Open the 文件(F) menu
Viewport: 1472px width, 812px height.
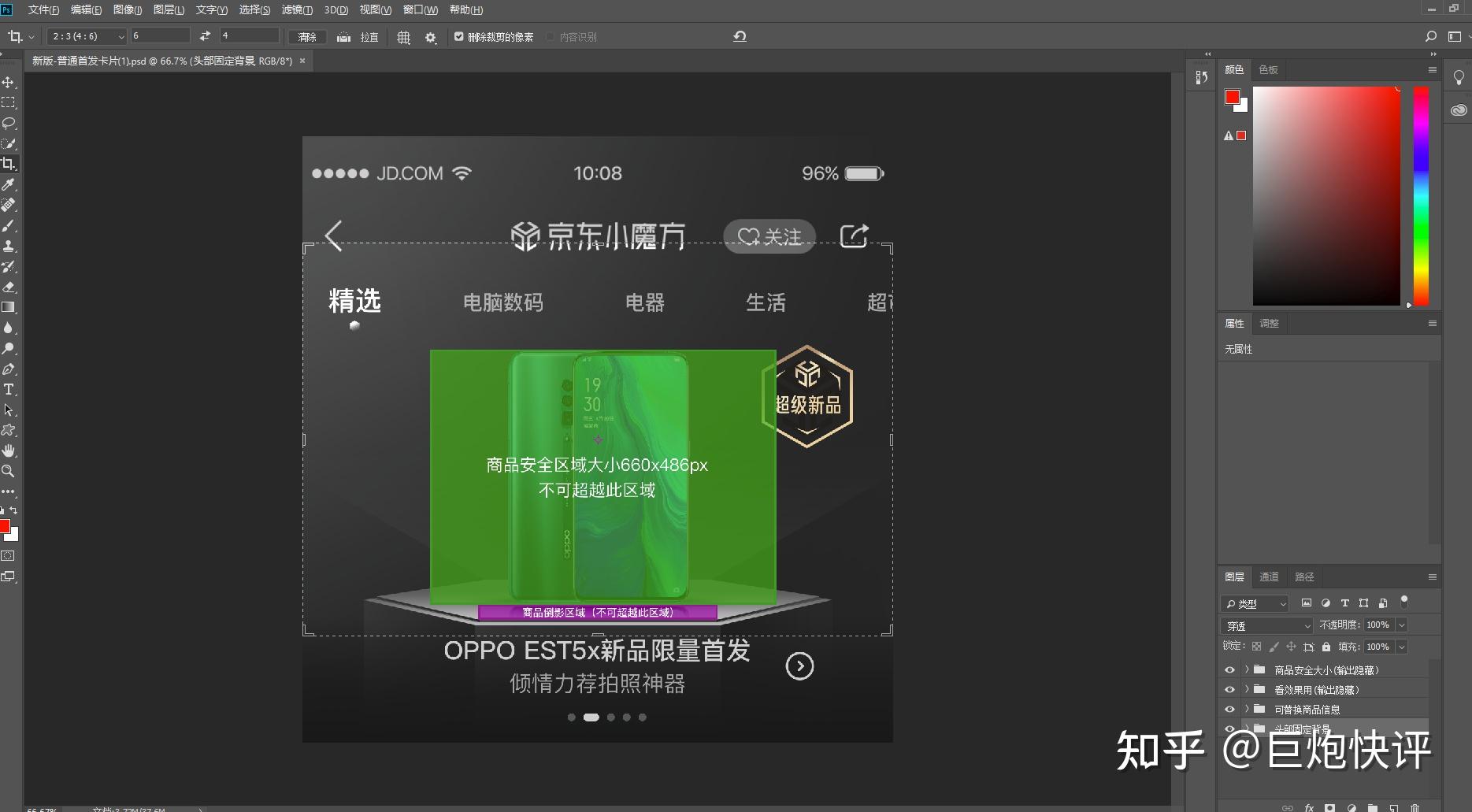[x=43, y=9]
